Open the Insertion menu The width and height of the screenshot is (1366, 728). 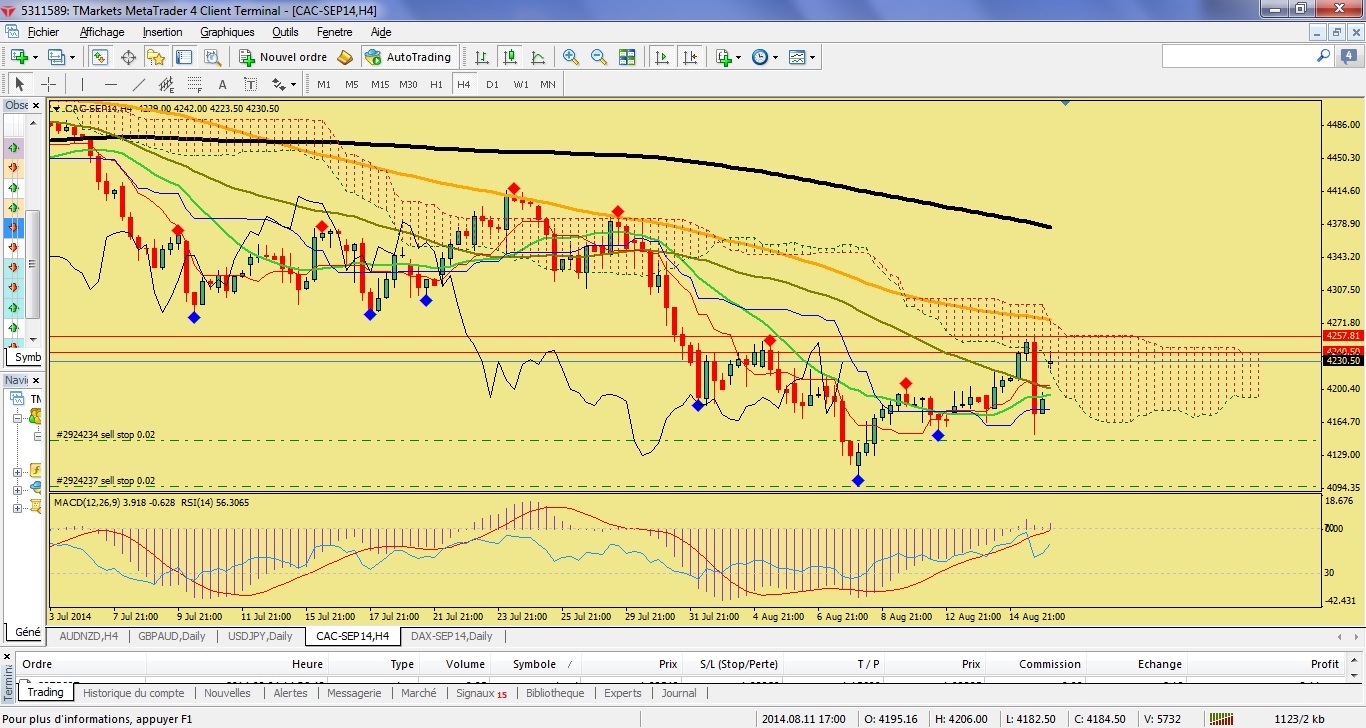pyautogui.click(x=163, y=32)
